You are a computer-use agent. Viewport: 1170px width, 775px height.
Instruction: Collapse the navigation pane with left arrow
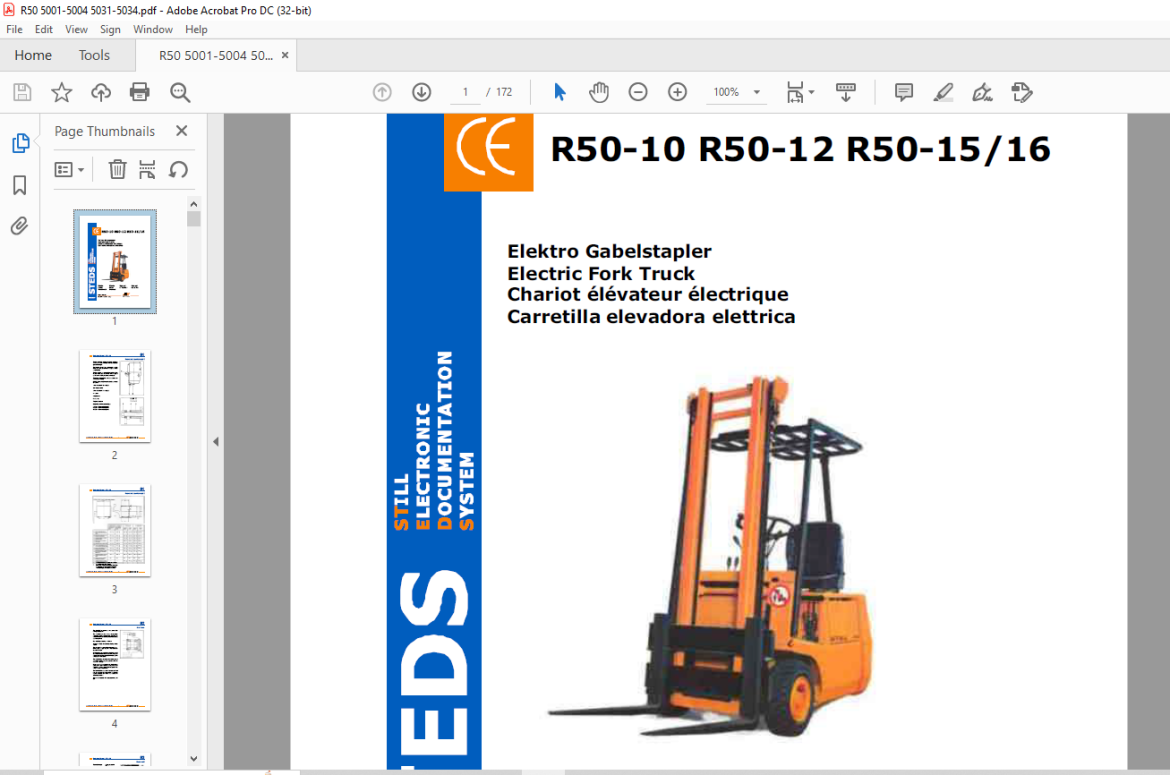(216, 442)
